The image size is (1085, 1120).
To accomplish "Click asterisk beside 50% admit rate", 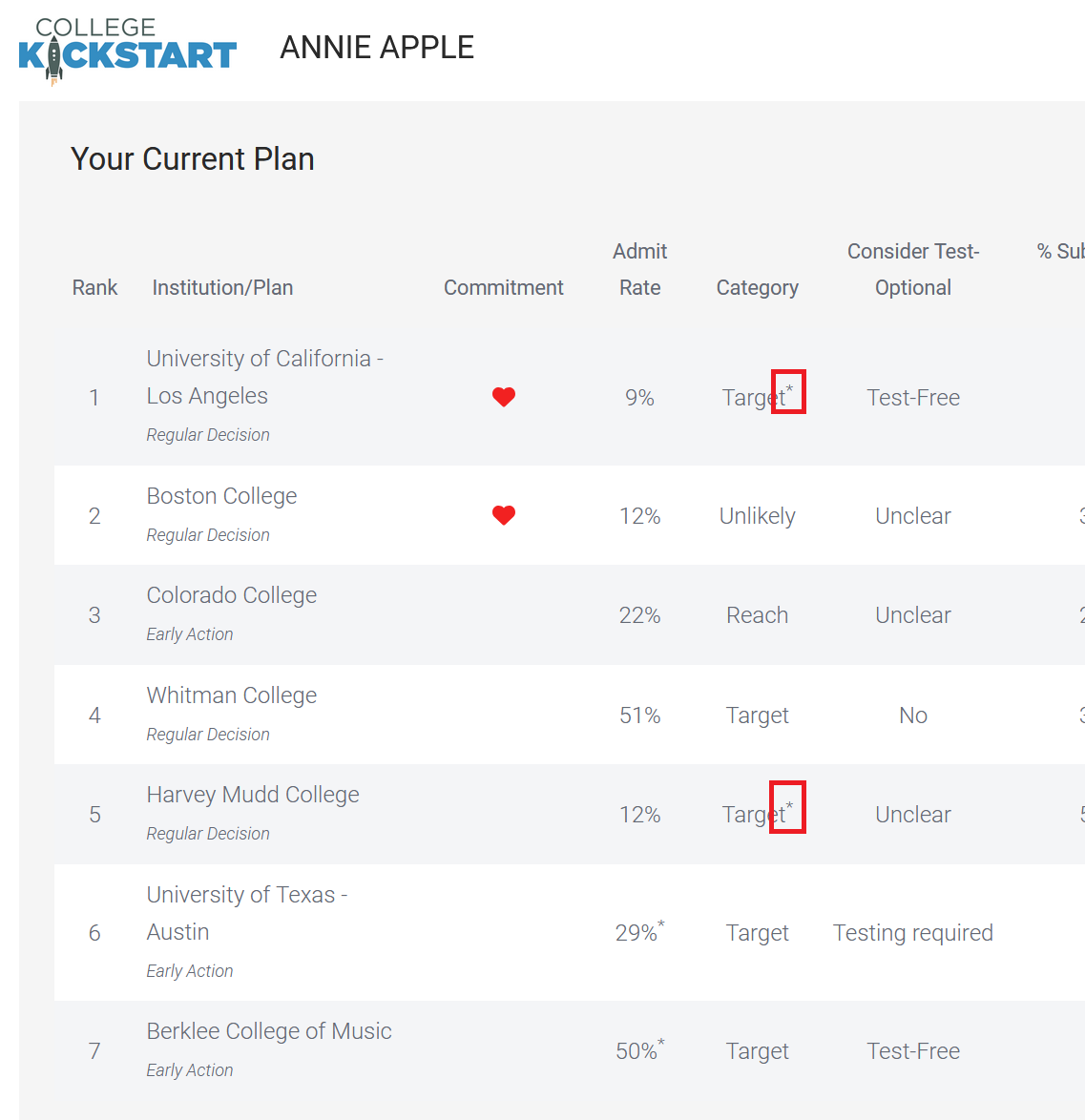I will pyautogui.click(x=661, y=1043).
